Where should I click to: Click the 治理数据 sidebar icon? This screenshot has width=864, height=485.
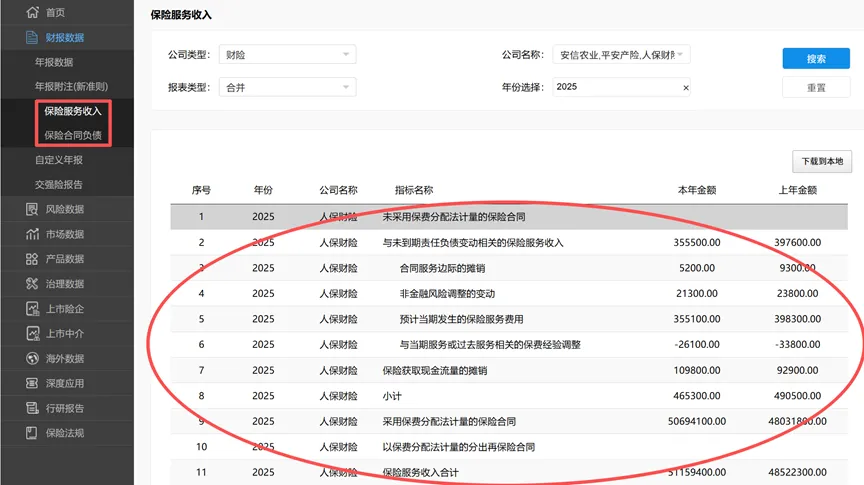tap(32, 283)
